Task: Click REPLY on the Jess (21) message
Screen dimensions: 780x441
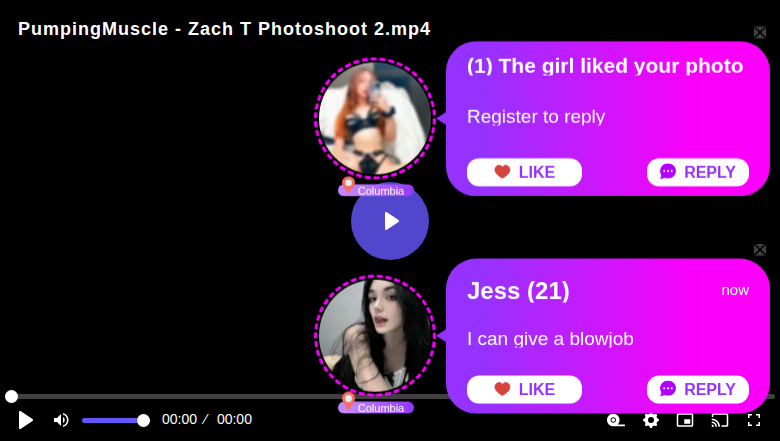Action: click(698, 389)
